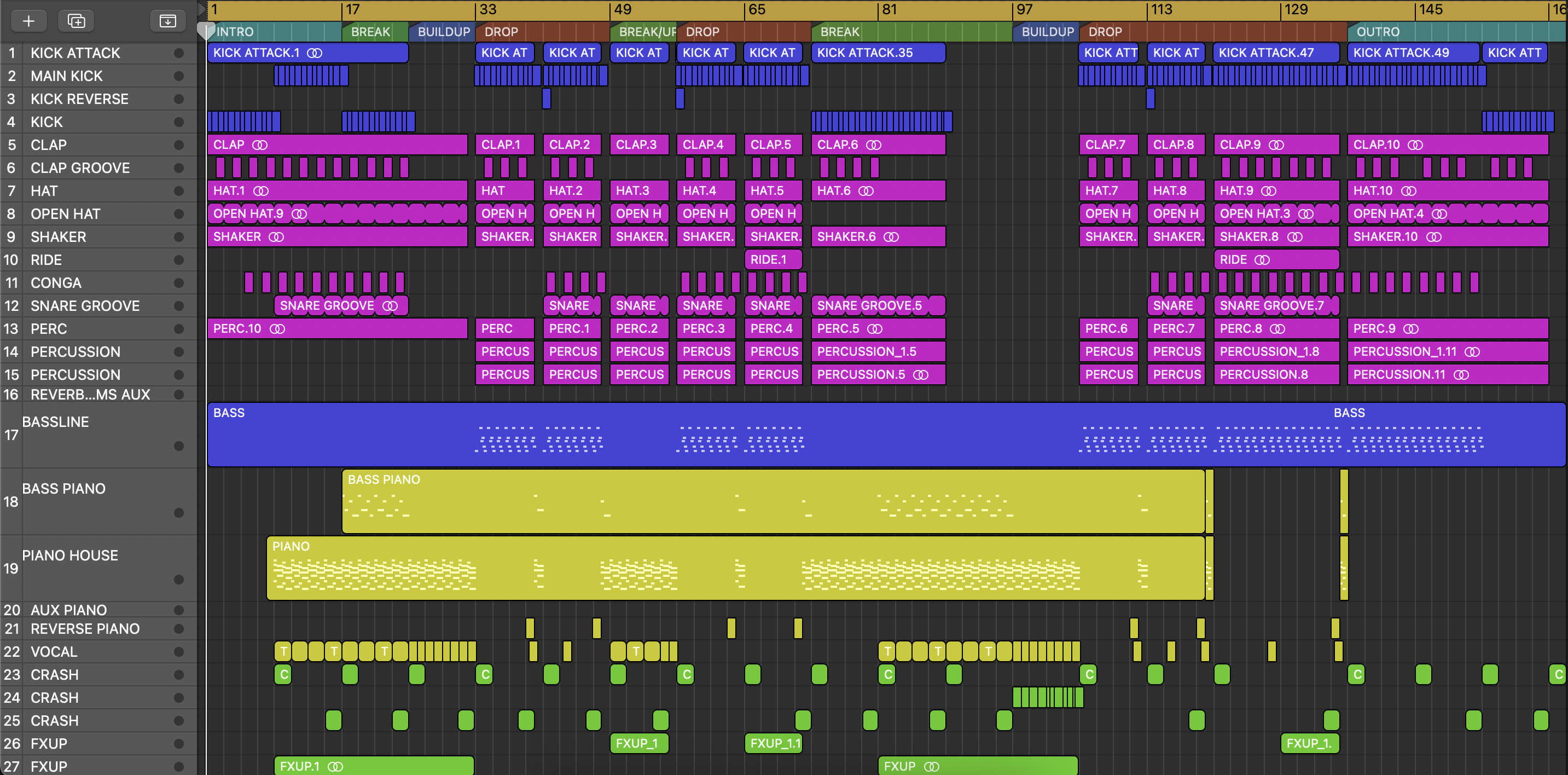Toggle the dot button on VOCAL track
1568x775 pixels.
178,651
